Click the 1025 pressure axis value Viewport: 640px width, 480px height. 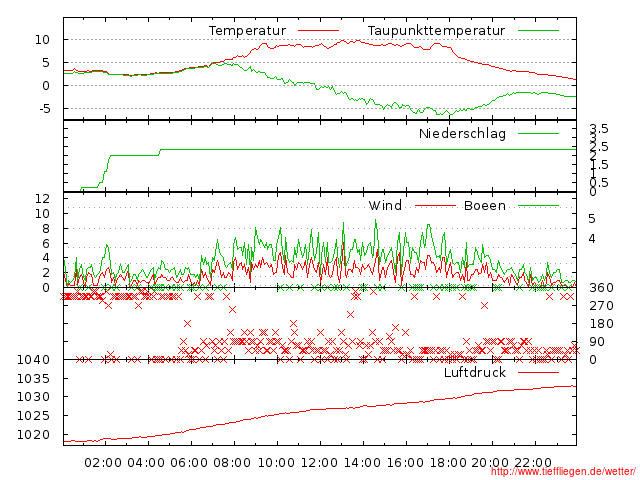[x=33, y=416]
